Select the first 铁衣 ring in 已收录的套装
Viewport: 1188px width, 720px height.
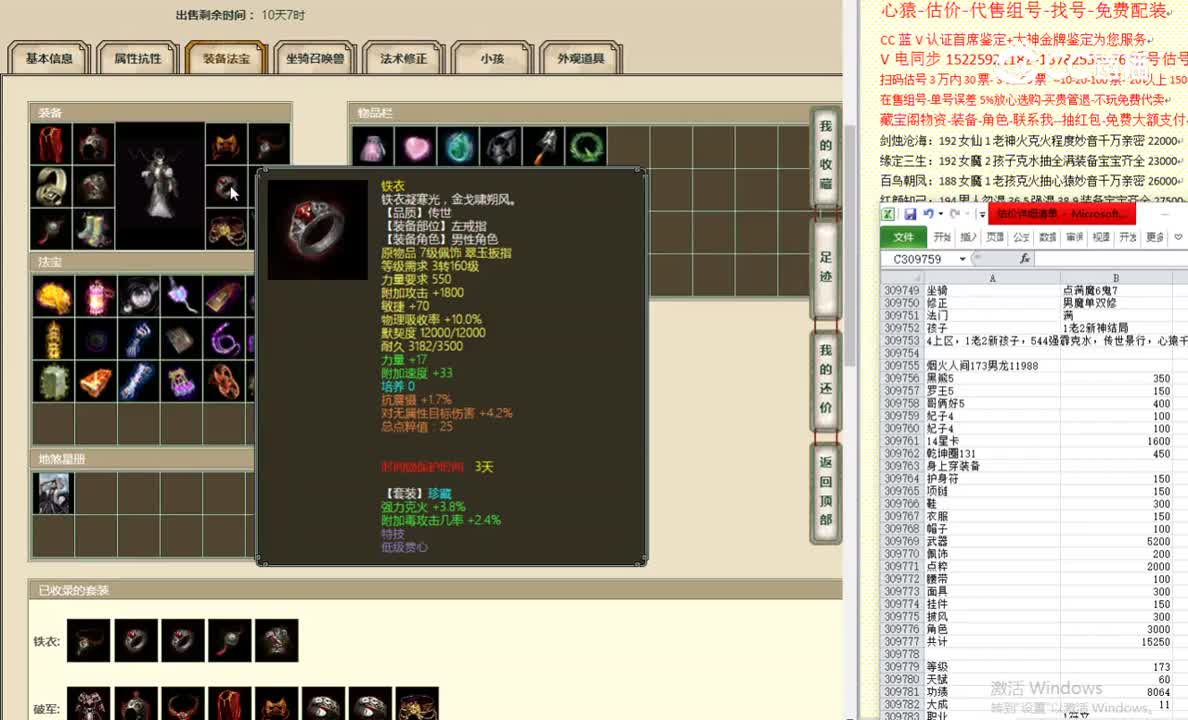[88, 640]
